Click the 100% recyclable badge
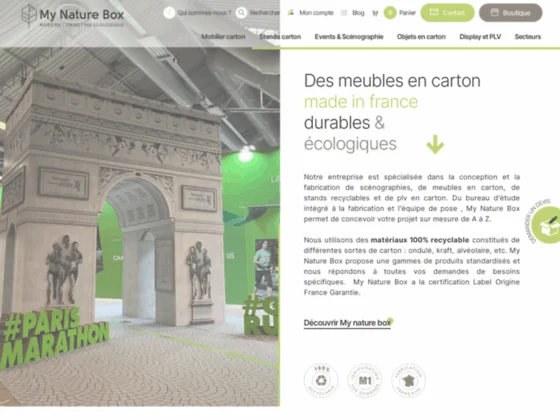560x420 pixels. (x=321, y=380)
